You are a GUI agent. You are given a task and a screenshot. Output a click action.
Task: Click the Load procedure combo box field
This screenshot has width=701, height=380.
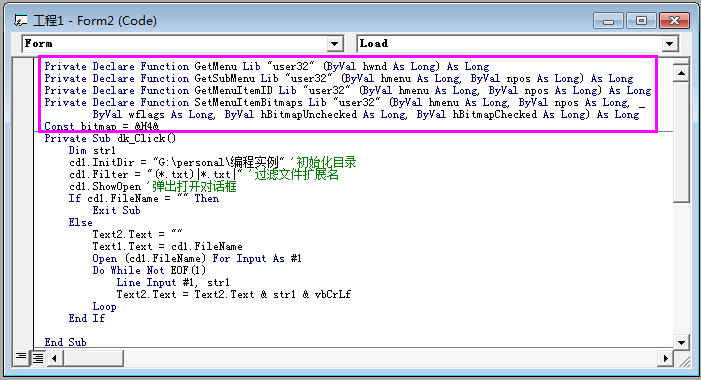(x=518, y=44)
